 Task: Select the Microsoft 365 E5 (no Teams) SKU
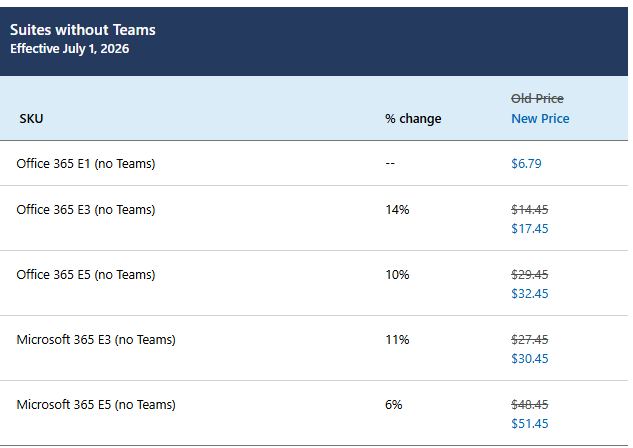click(x=96, y=404)
